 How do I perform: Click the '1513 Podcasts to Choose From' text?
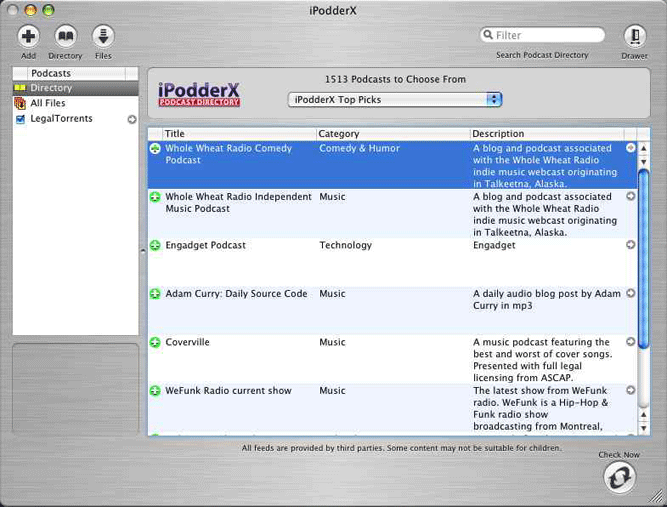(x=395, y=80)
